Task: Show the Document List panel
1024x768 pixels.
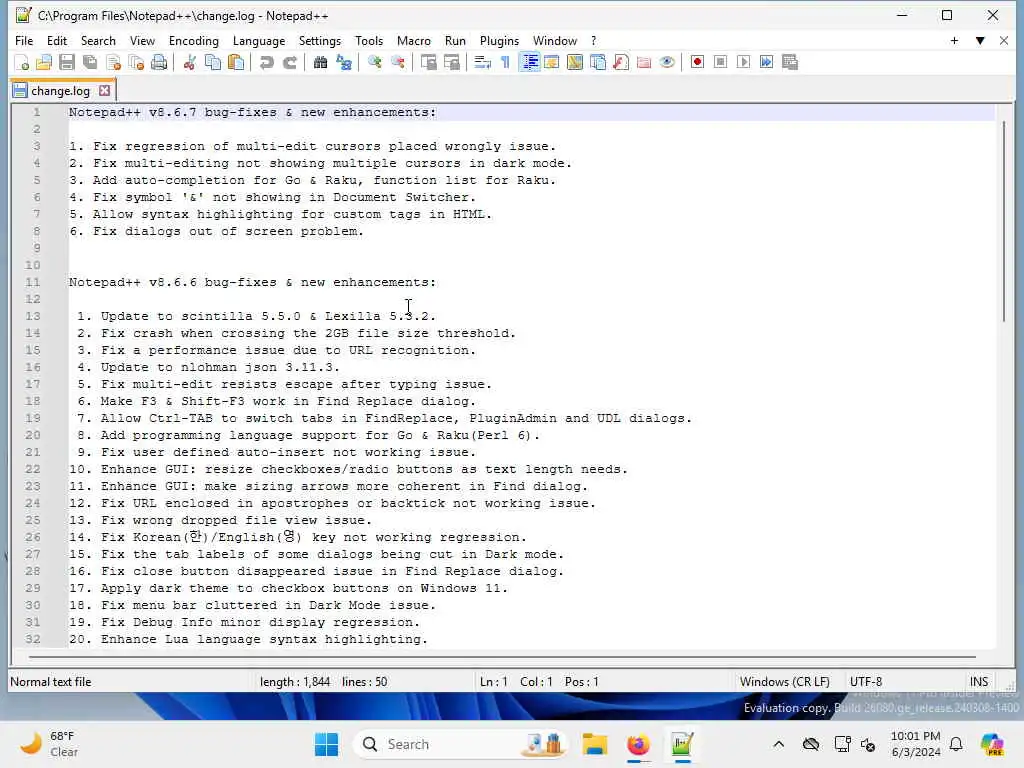Action: pos(598,63)
